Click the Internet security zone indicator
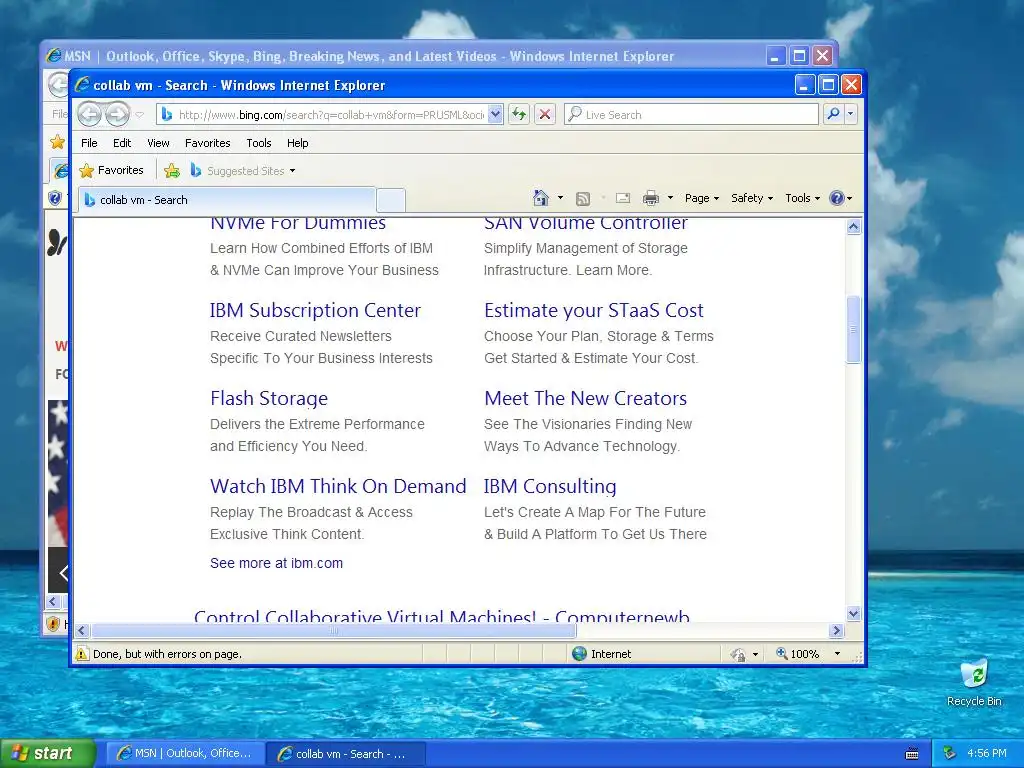 click(601, 654)
